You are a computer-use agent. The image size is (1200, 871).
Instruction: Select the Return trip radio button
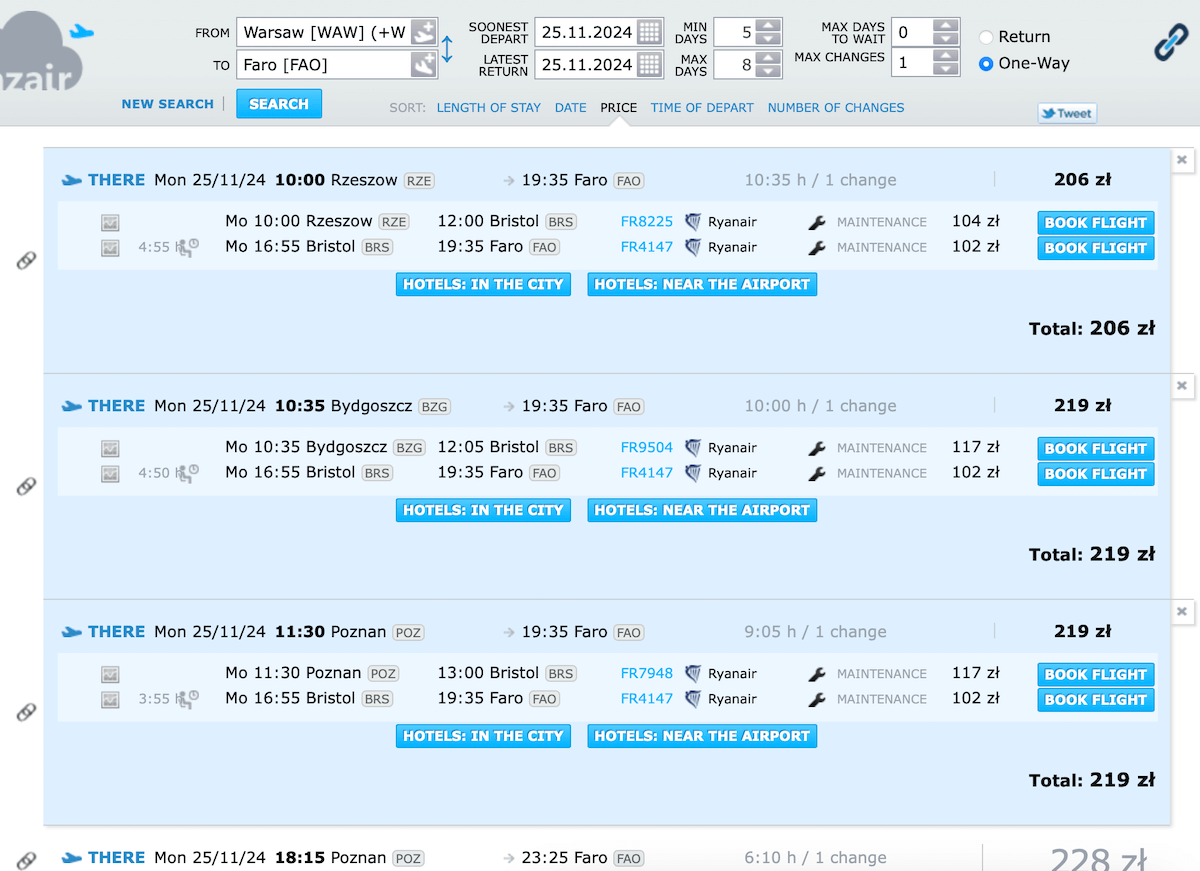point(986,37)
